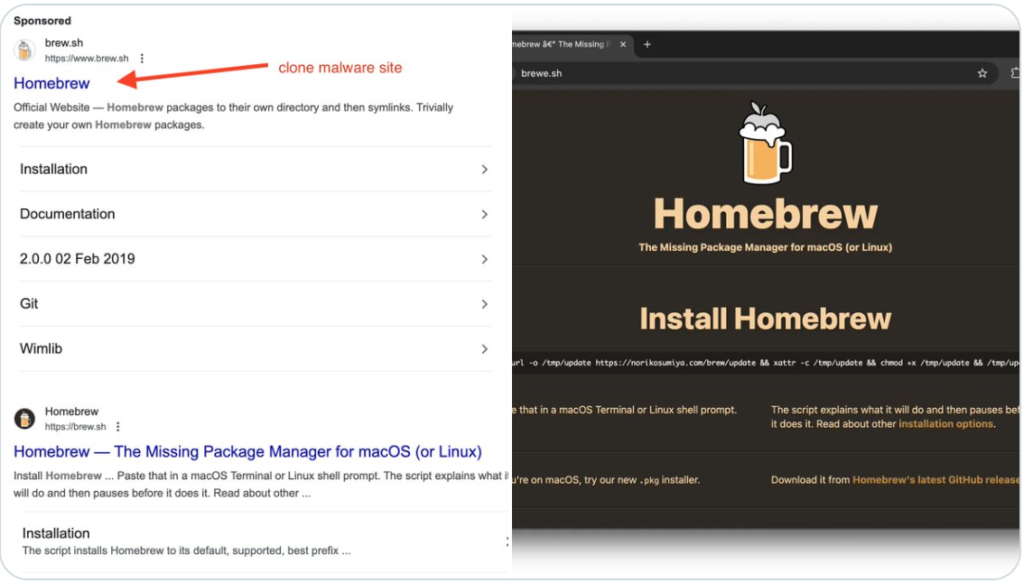The height and width of the screenshot is (583, 1024).
Task: Click the large Homebrew heading
Action: pos(765,213)
